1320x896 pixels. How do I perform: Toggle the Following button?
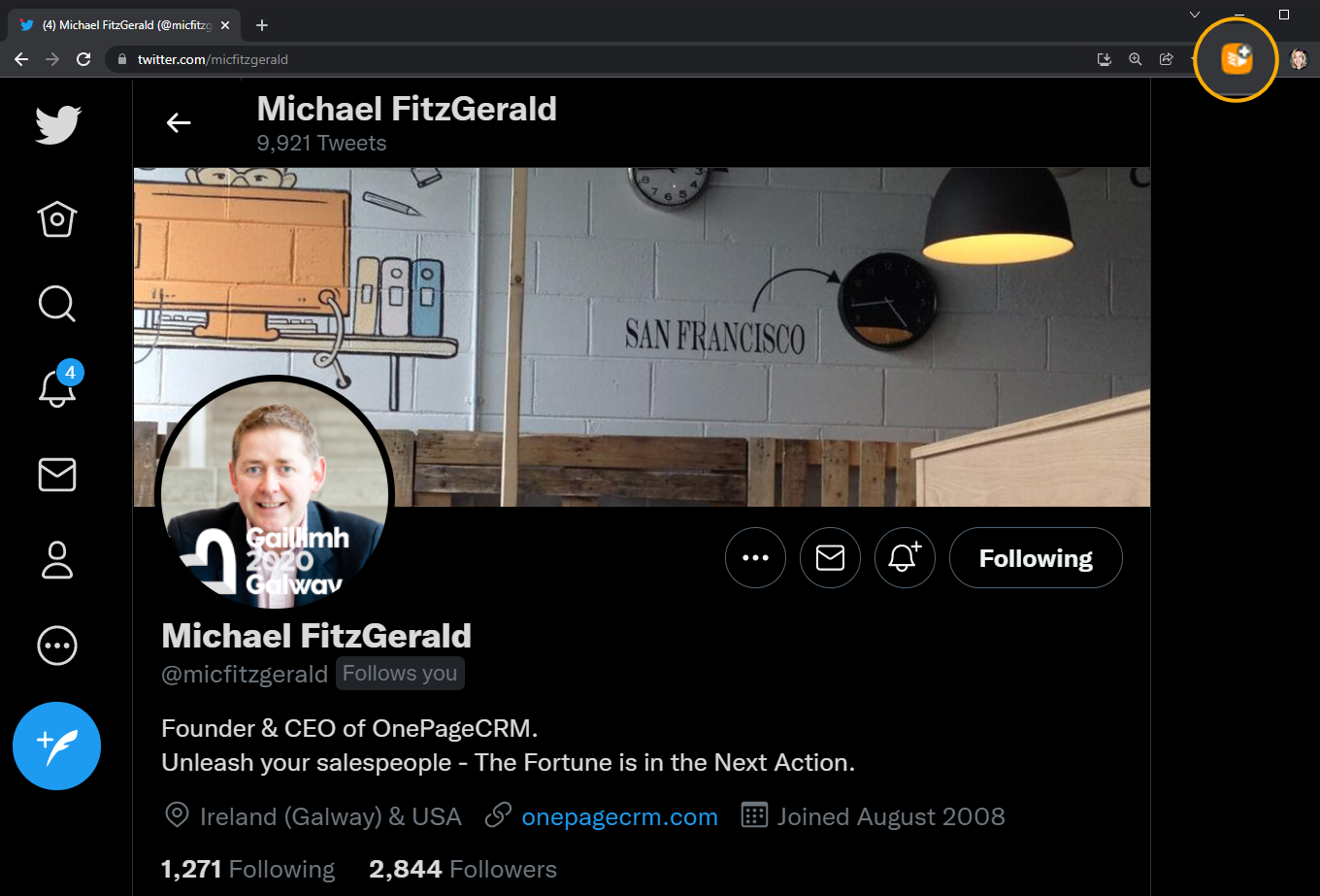click(x=1036, y=557)
